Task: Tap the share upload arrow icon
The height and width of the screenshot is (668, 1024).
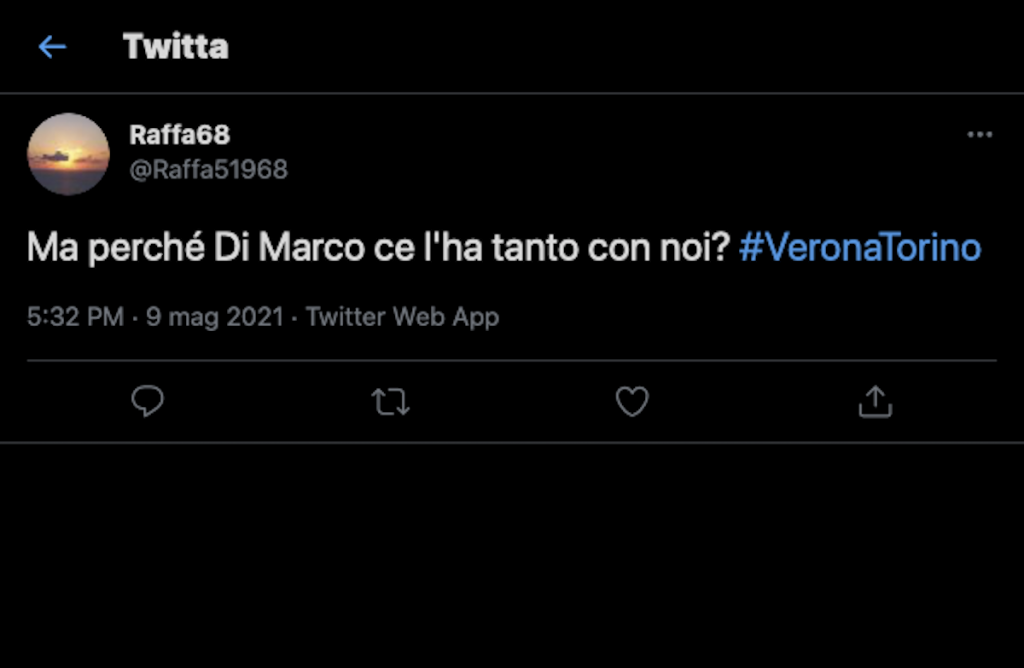Action: (x=875, y=401)
